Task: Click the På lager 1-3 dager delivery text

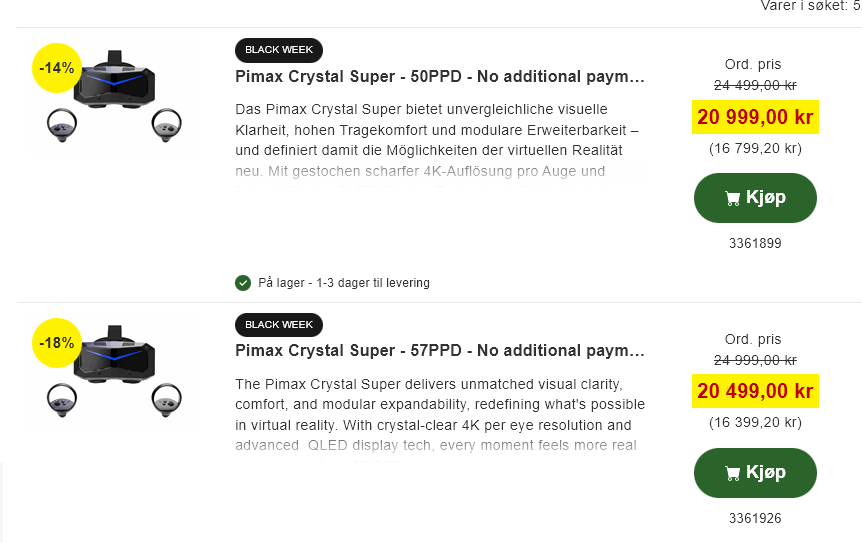Action: pos(343,283)
